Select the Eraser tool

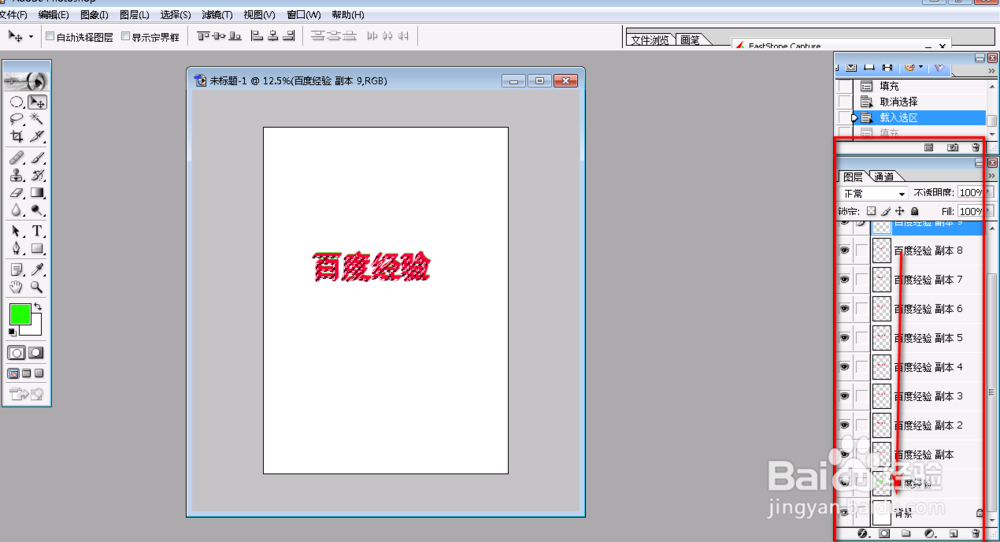click(x=17, y=193)
